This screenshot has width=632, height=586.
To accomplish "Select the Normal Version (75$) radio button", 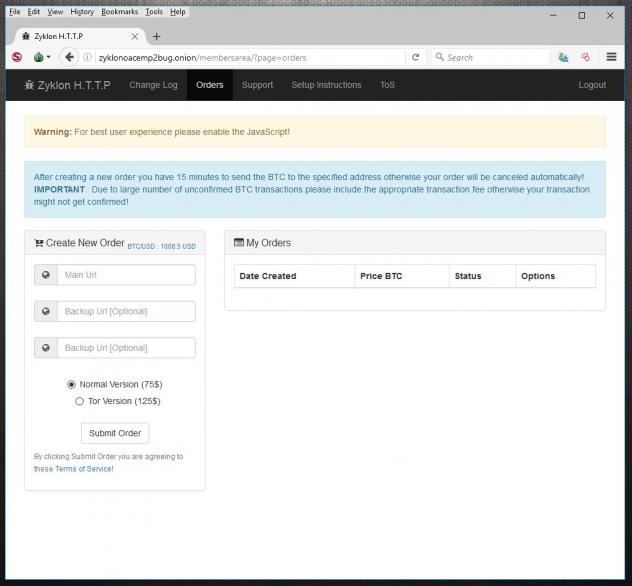I will coord(71,384).
